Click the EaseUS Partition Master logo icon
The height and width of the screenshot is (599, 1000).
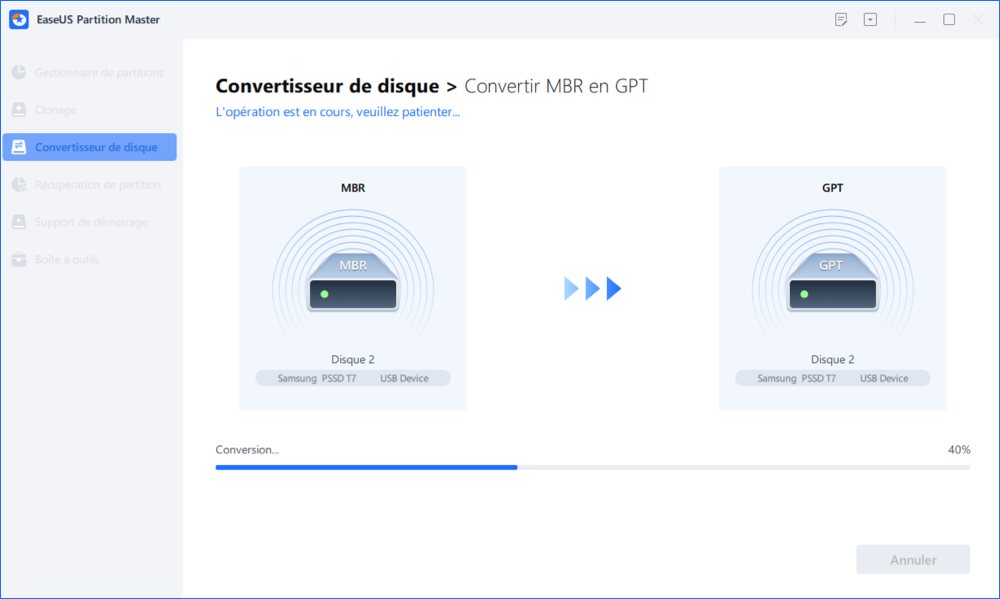20,20
